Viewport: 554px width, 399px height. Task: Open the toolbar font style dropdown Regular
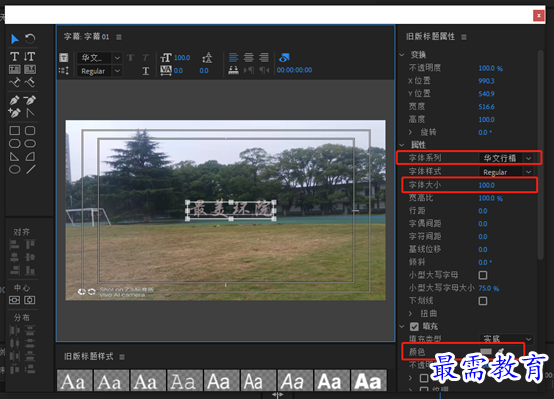tap(100, 71)
